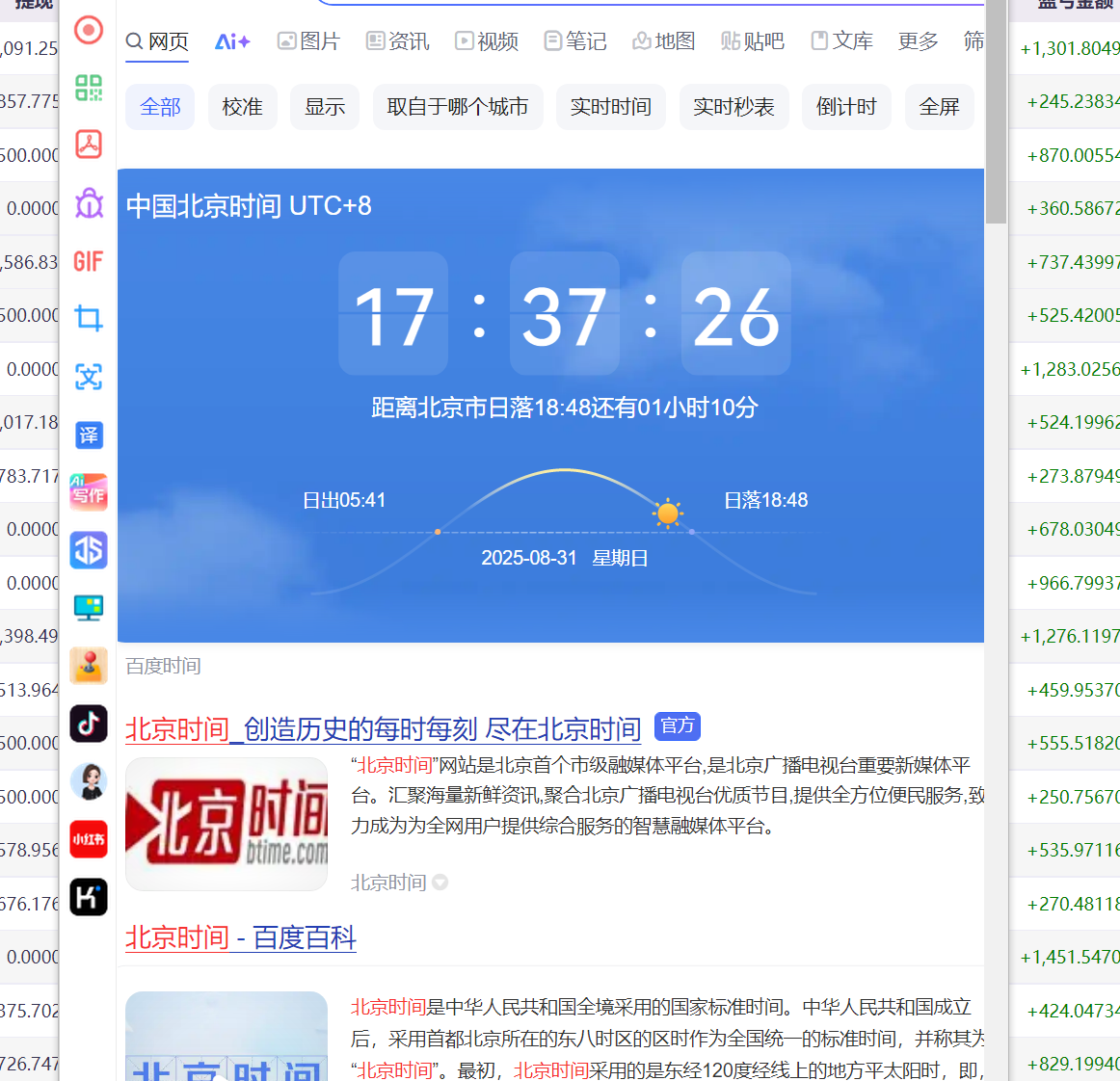Click the 倒计时 filter chip
The image size is (1120, 1081).
point(846,107)
